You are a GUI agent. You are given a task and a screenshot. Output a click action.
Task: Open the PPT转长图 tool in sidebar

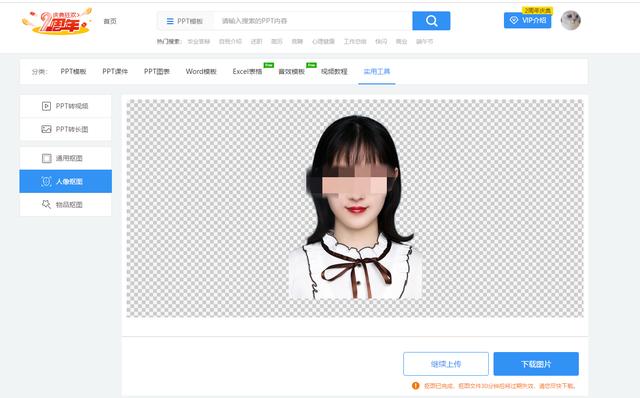(65, 129)
